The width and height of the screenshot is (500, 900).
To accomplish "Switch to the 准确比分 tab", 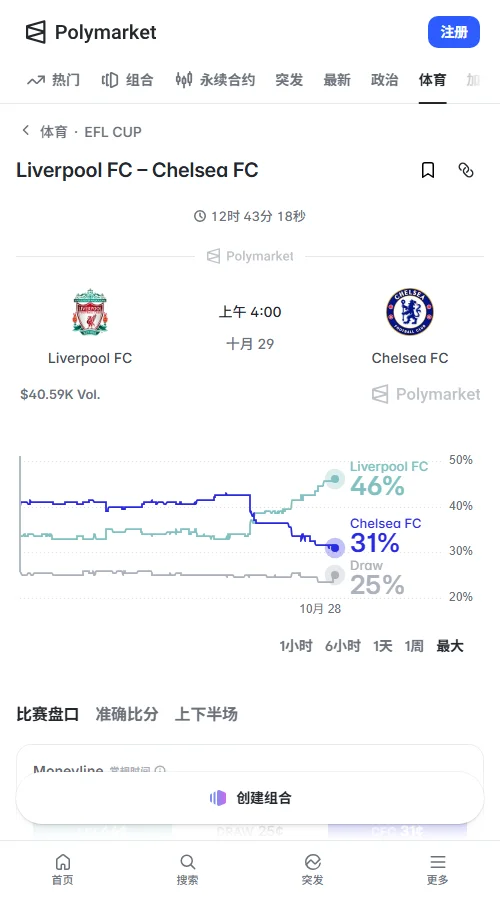I will (126, 714).
